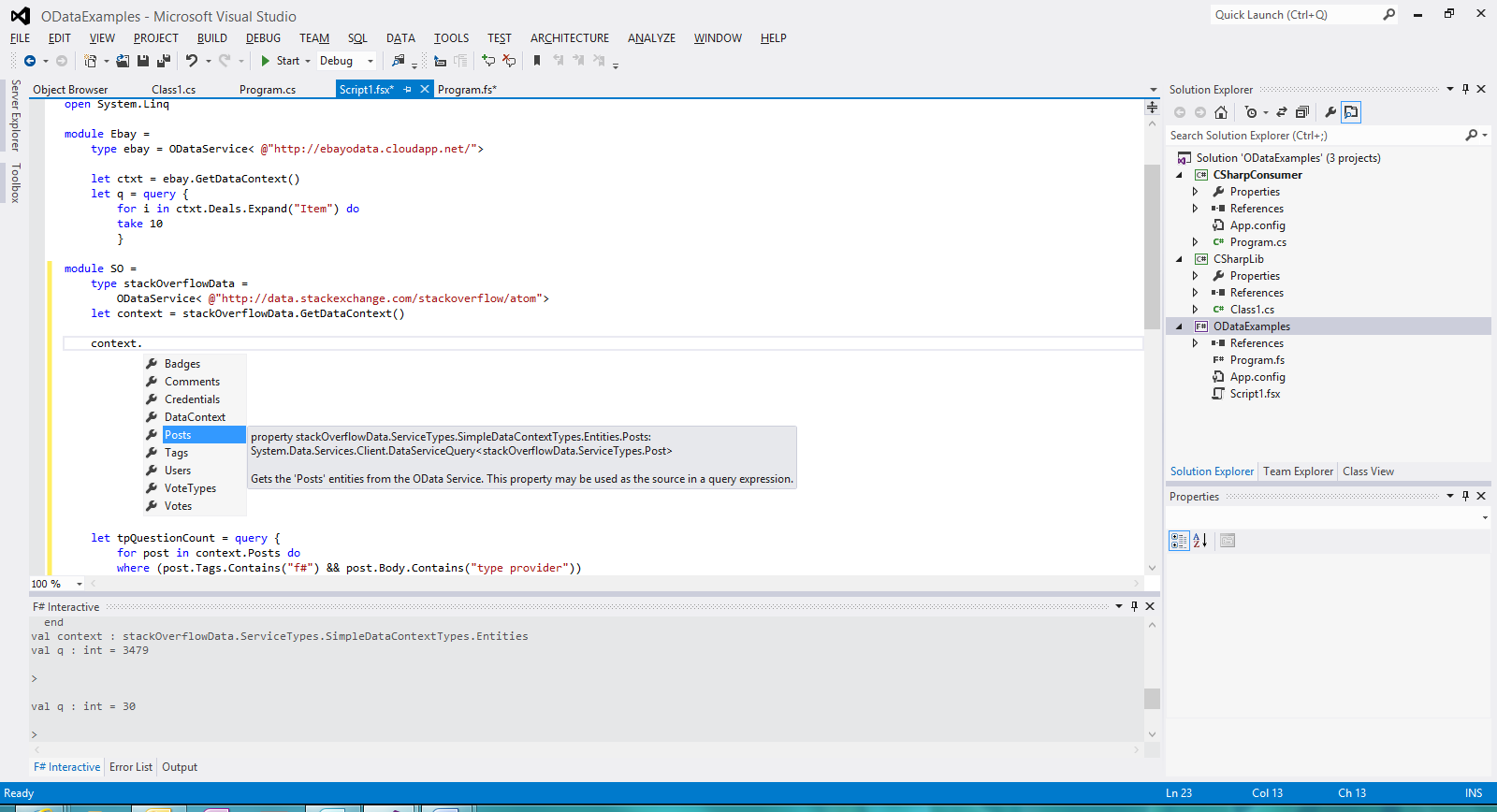The width and height of the screenshot is (1497, 812).
Task: Click the F# Interactive vertical scrollbar thumb
Action: click(1152, 699)
